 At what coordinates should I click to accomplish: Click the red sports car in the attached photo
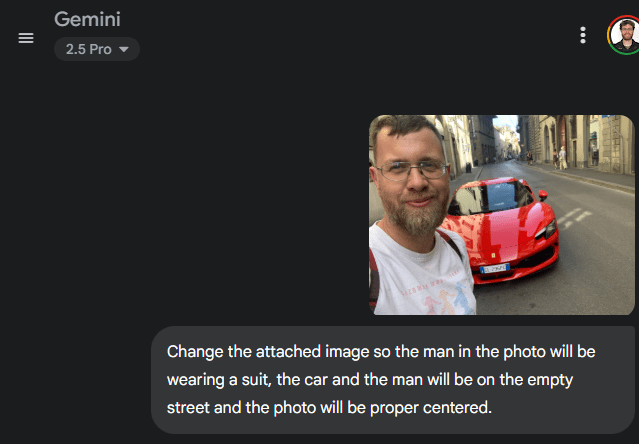click(503, 230)
